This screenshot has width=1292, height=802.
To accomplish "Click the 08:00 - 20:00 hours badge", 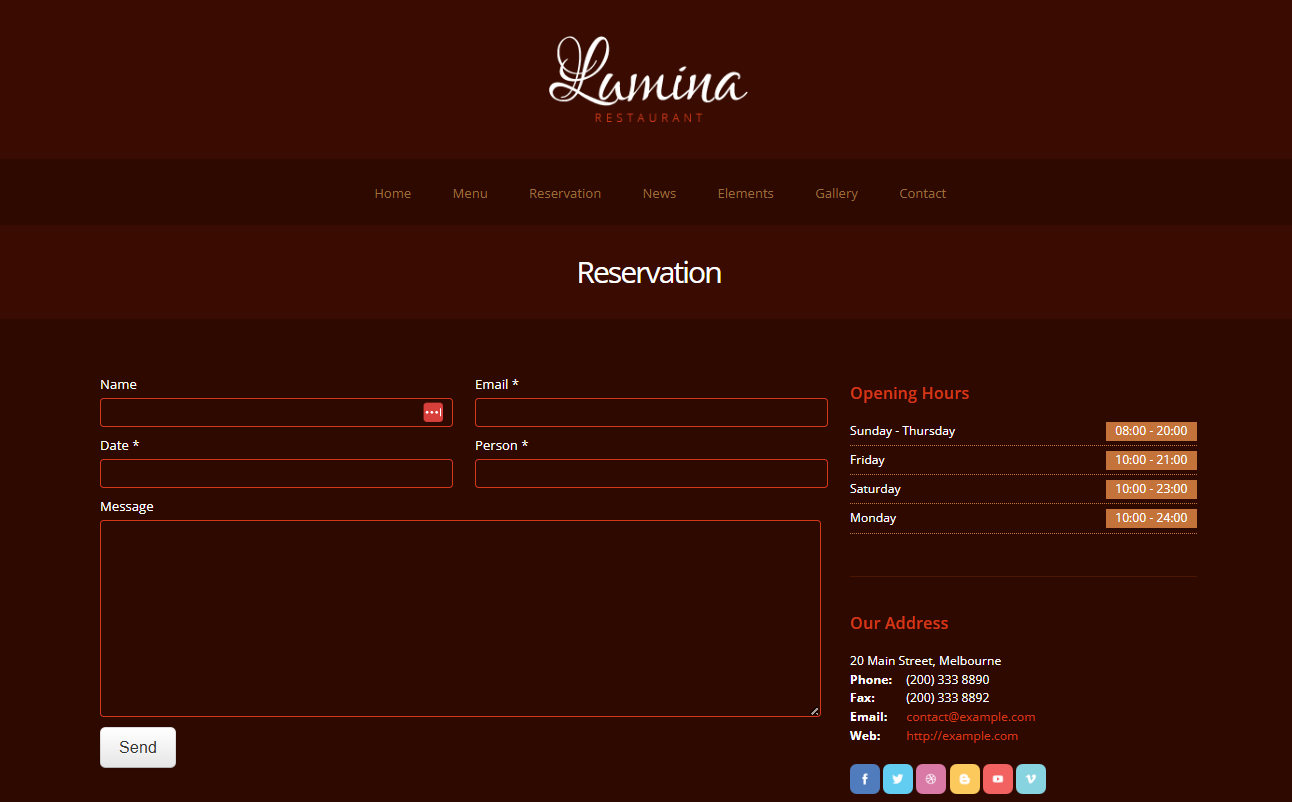I will coord(1151,431).
